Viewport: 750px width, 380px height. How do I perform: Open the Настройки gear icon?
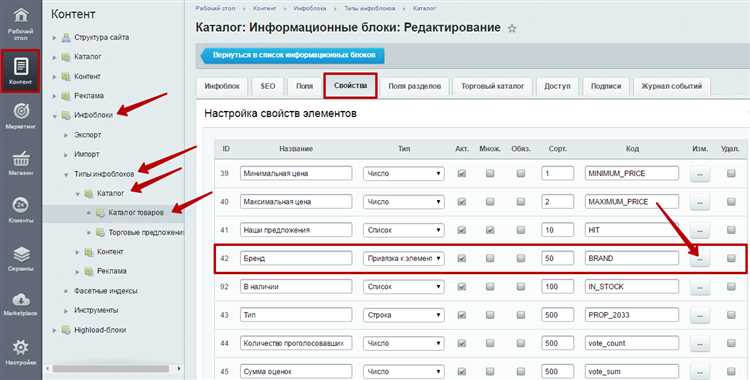pos(21,347)
